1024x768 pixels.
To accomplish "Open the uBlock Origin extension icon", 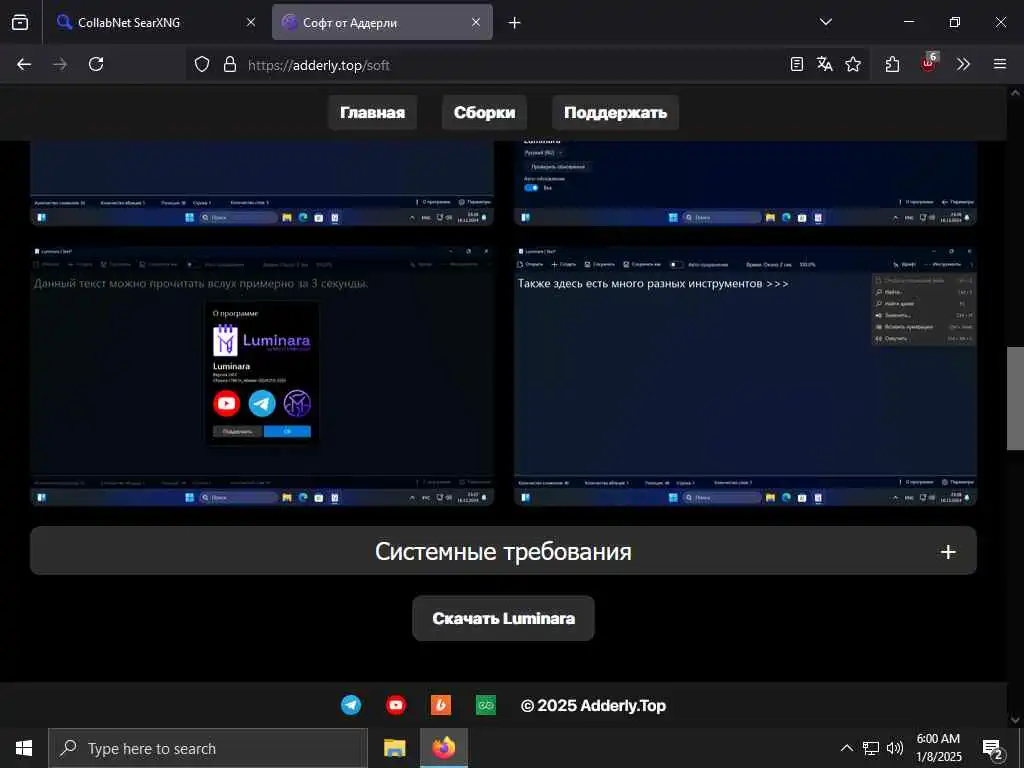I will pos(929,63).
